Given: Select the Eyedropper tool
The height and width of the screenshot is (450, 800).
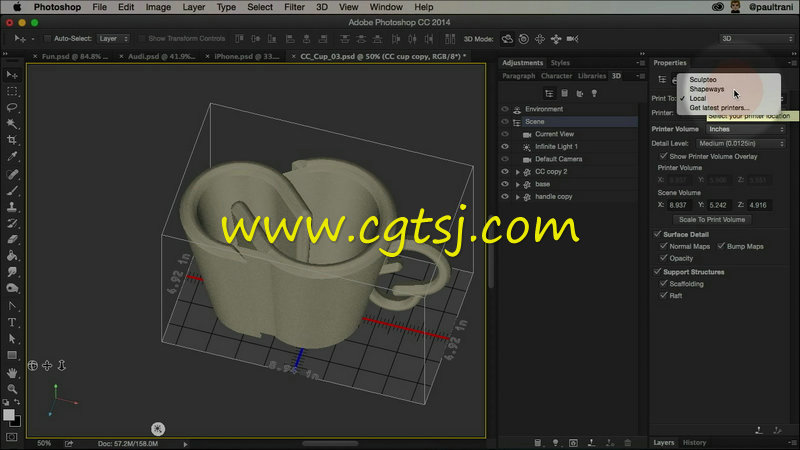Looking at the screenshot, I should click(12, 156).
